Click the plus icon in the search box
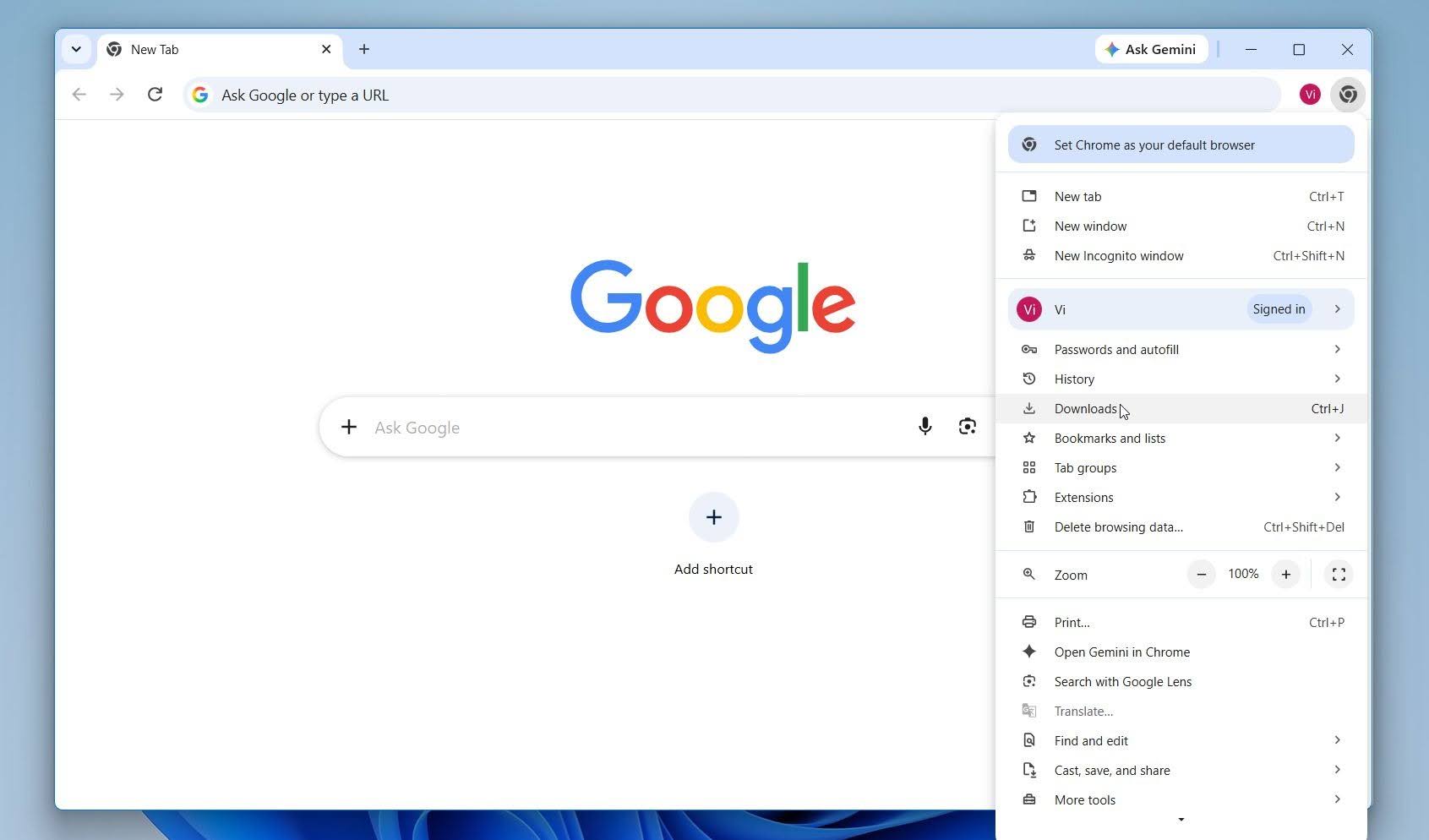1429x840 pixels. (x=349, y=427)
